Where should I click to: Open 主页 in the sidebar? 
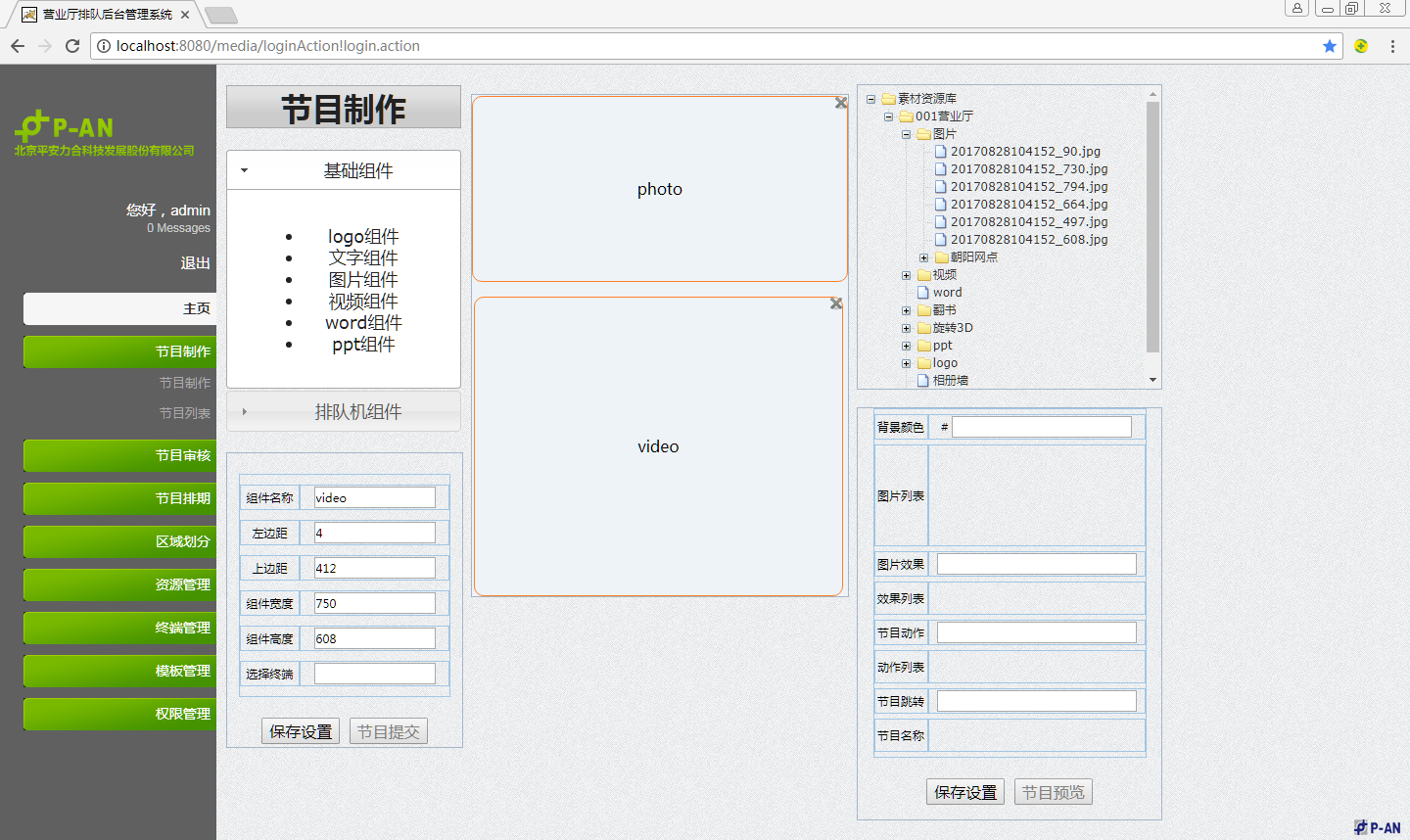(x=119, y=308)
